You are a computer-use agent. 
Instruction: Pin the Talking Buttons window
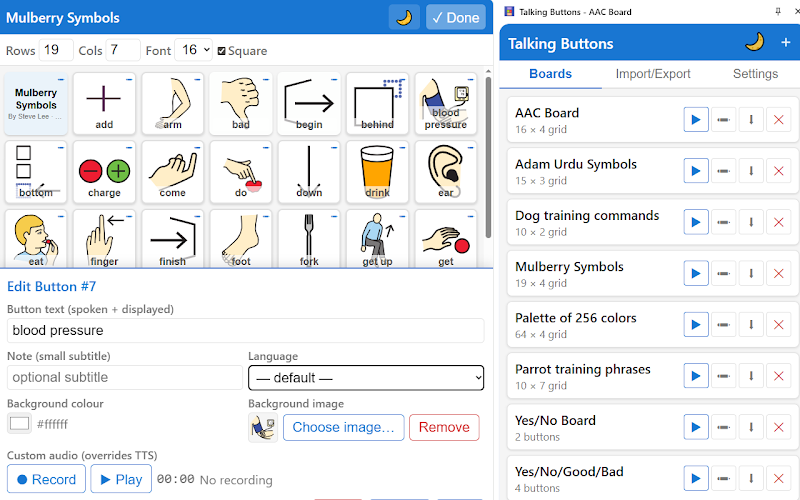click(778, 11)
